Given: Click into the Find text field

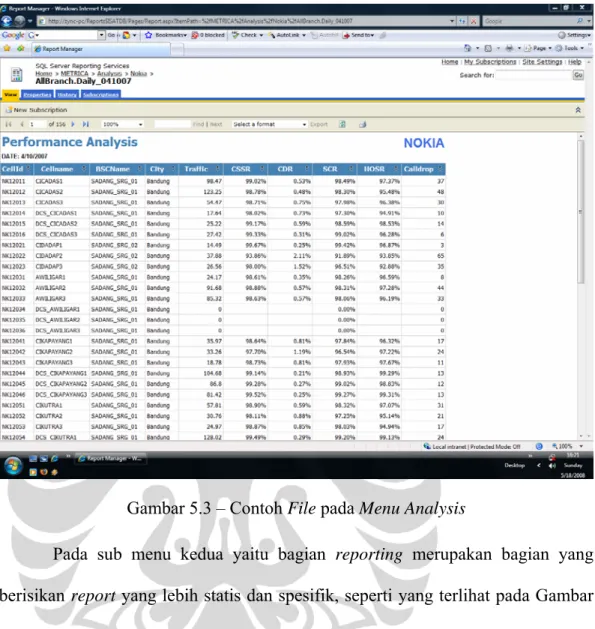Looking at the screenshot, I should point(173,124).
